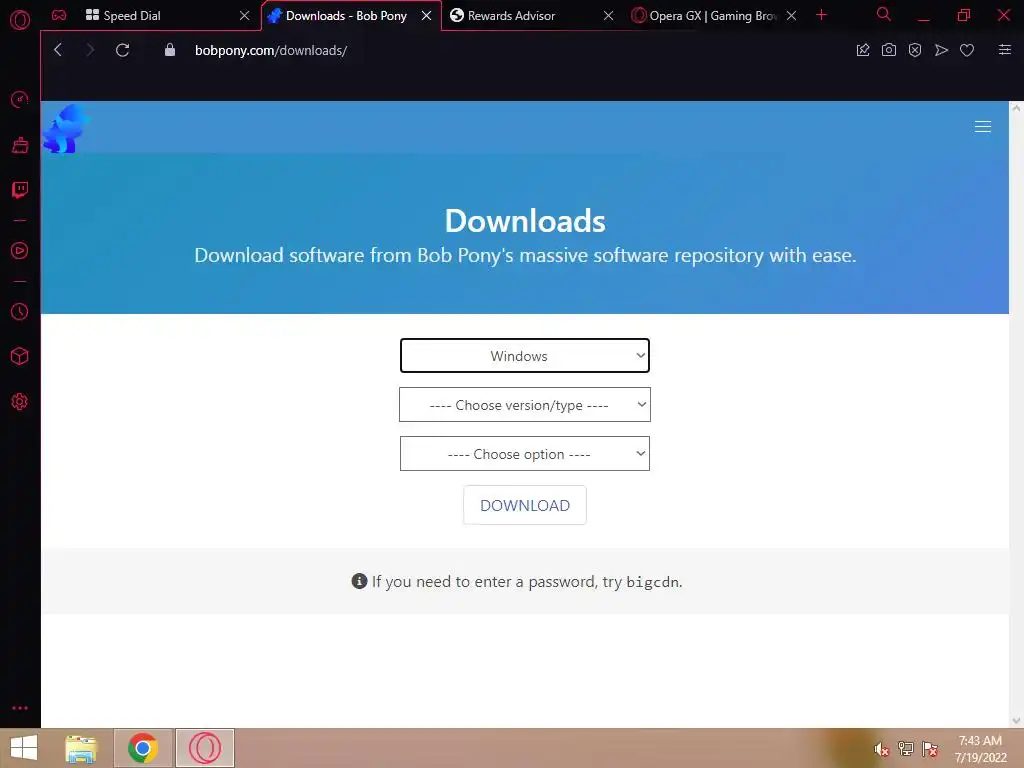Click the address bar URL bobpony.com/downloads/
Image resolution: width=1024 pixels, height=768 pixels.
[271, 50]
